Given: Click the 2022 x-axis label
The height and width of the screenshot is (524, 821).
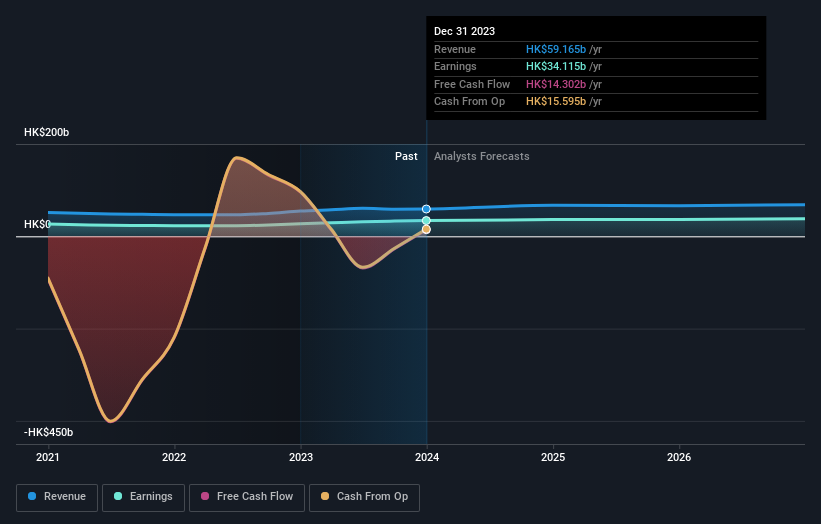Looking at the screenshot, I should pos(174,457).
